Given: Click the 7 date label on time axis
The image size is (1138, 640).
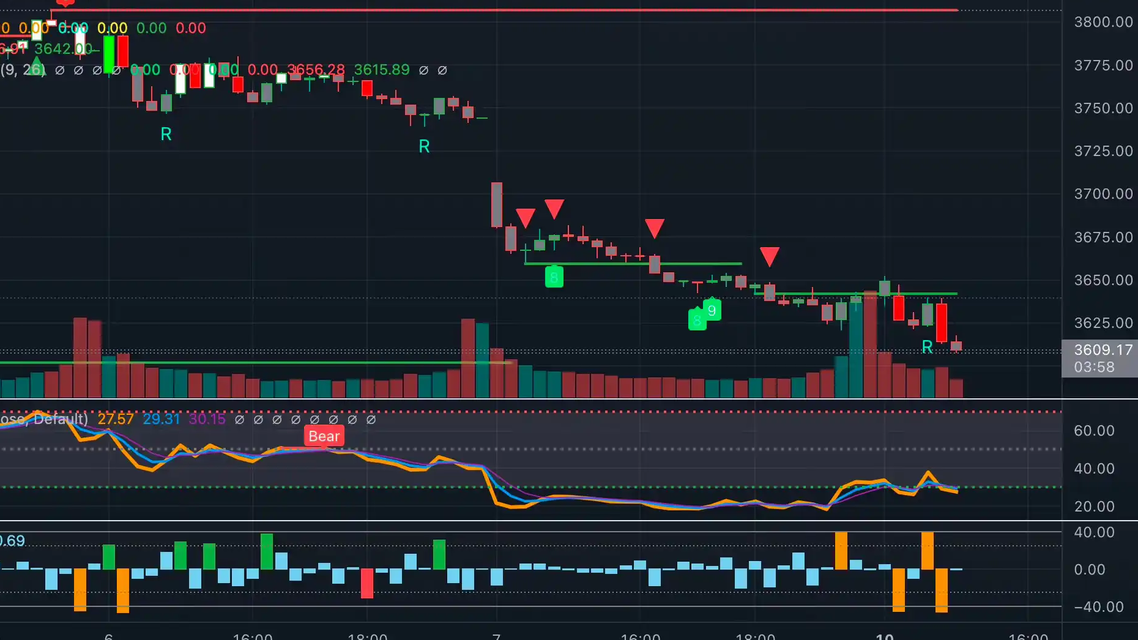Looking at the screenshot, I should point(497,635).
